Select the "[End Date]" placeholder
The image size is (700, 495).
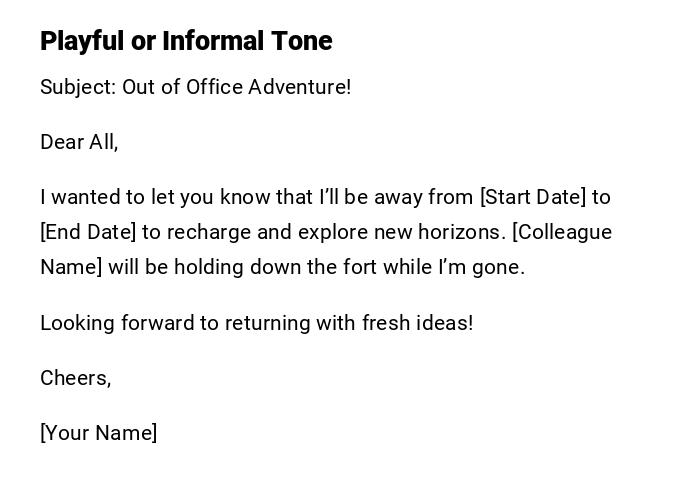click(87, 232)
